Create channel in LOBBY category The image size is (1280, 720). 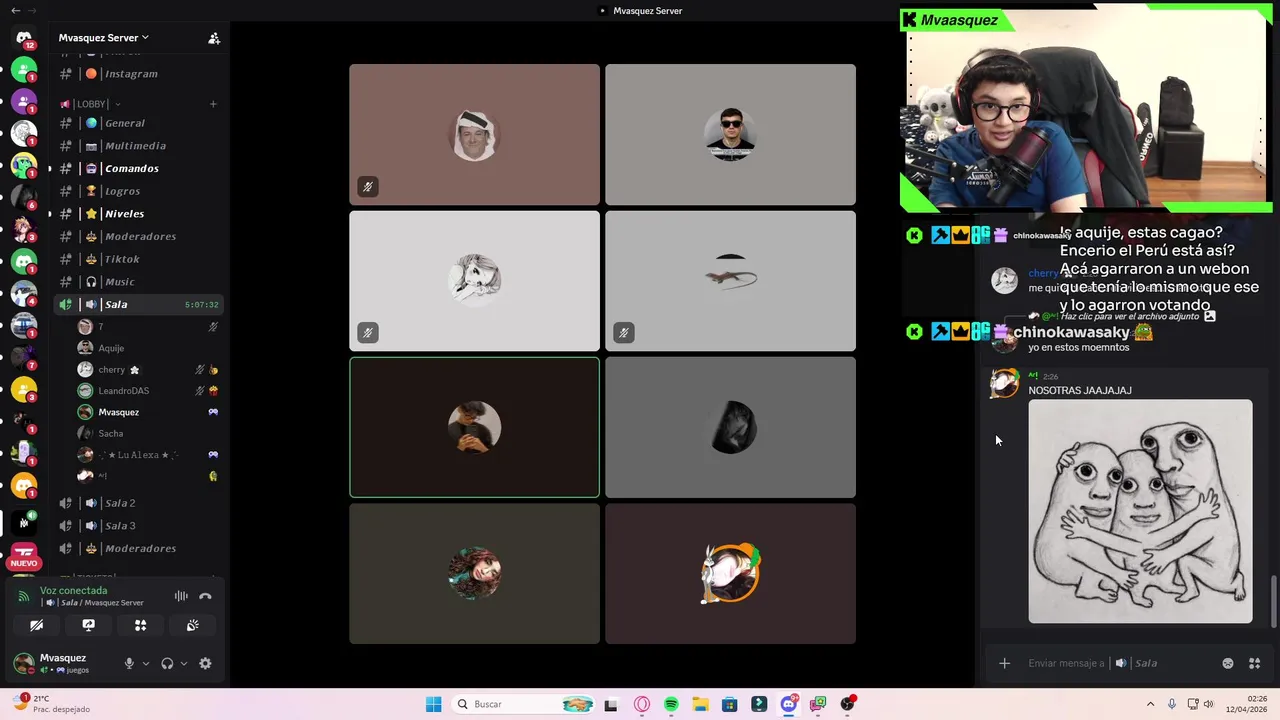[212, 104]
